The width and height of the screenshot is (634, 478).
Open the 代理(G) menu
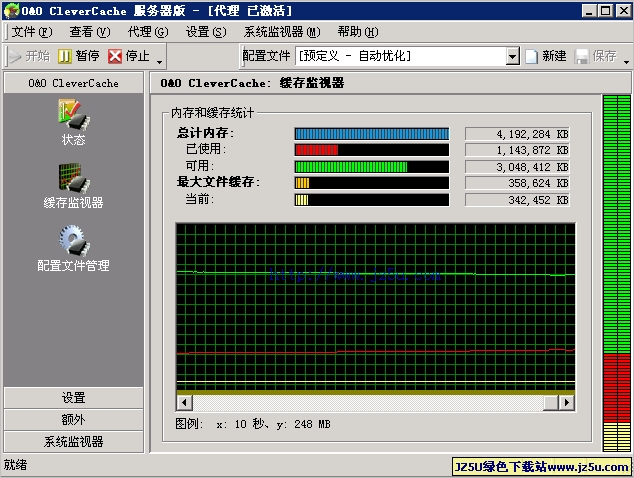[x=148, y=32]
